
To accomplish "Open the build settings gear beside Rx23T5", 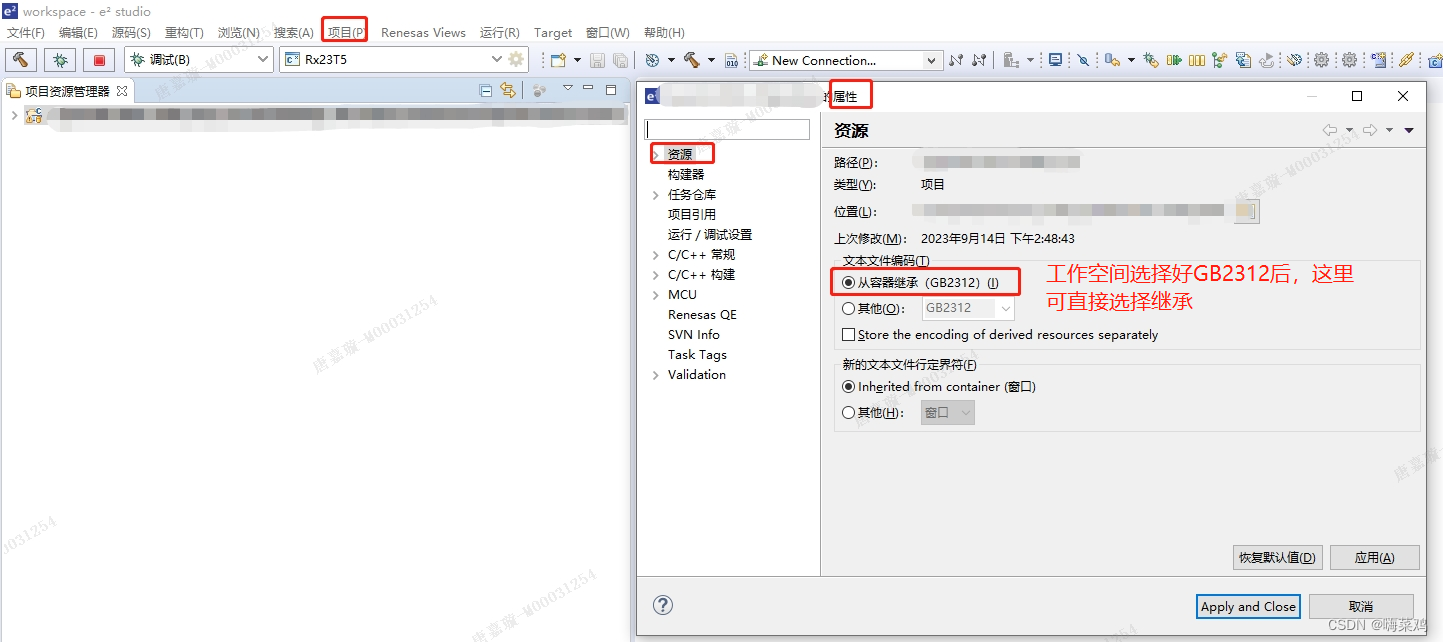I will pos(516,59).
